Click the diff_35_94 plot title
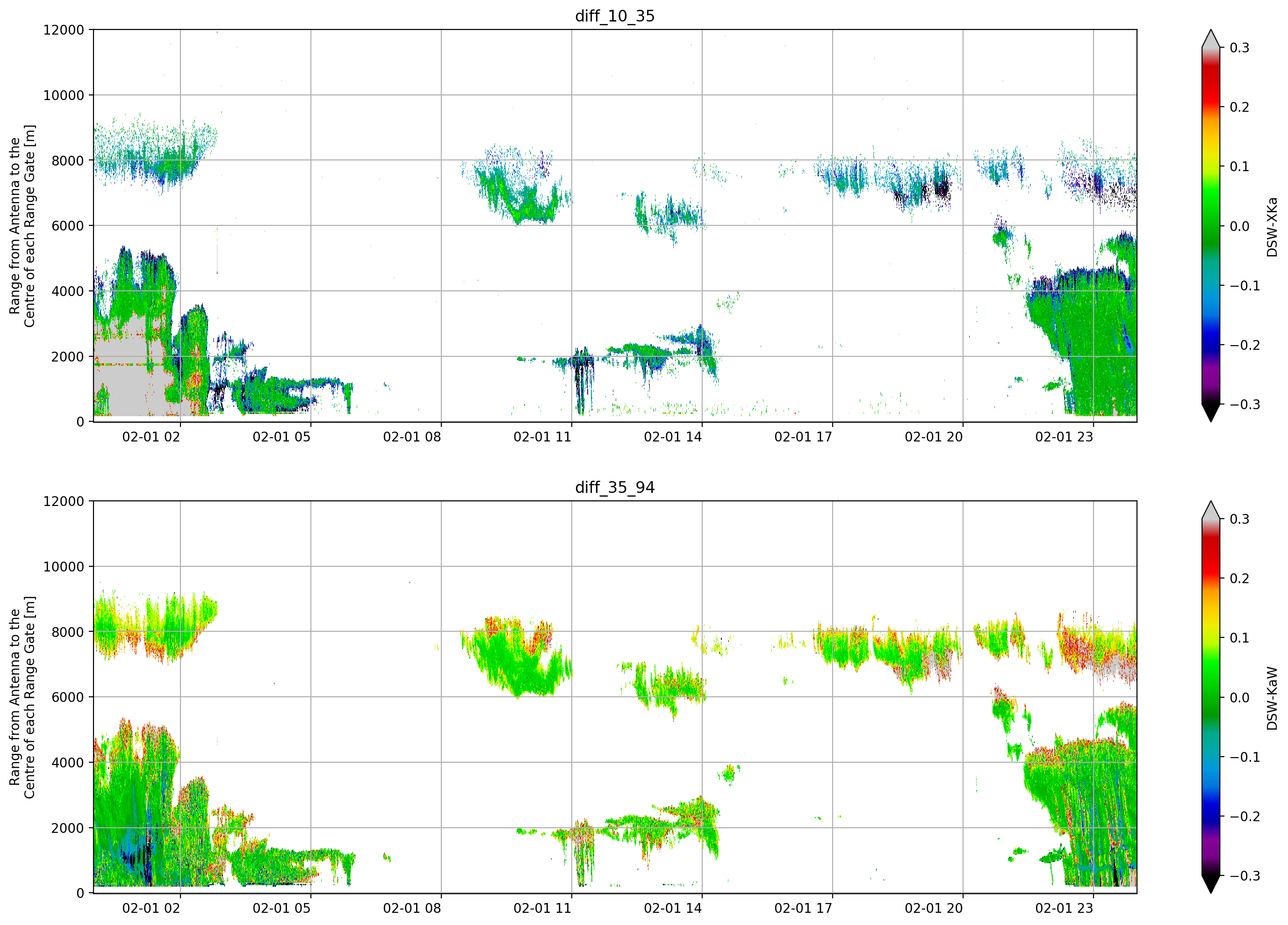The width and height of the screenshot is (1288, 925). point(614,487)
